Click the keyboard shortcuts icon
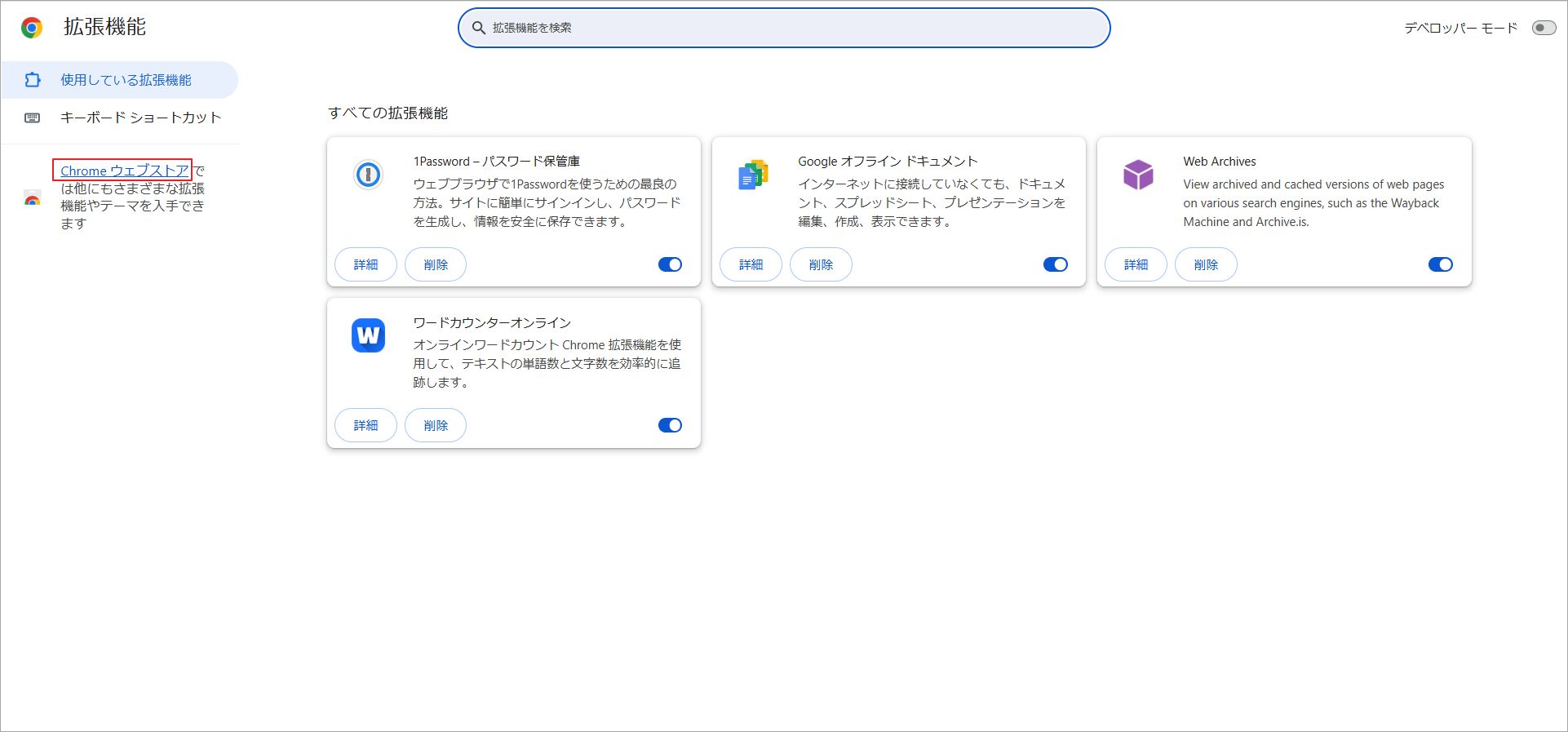The height and width of the screenshot is (732, 1568). [33, 118]
